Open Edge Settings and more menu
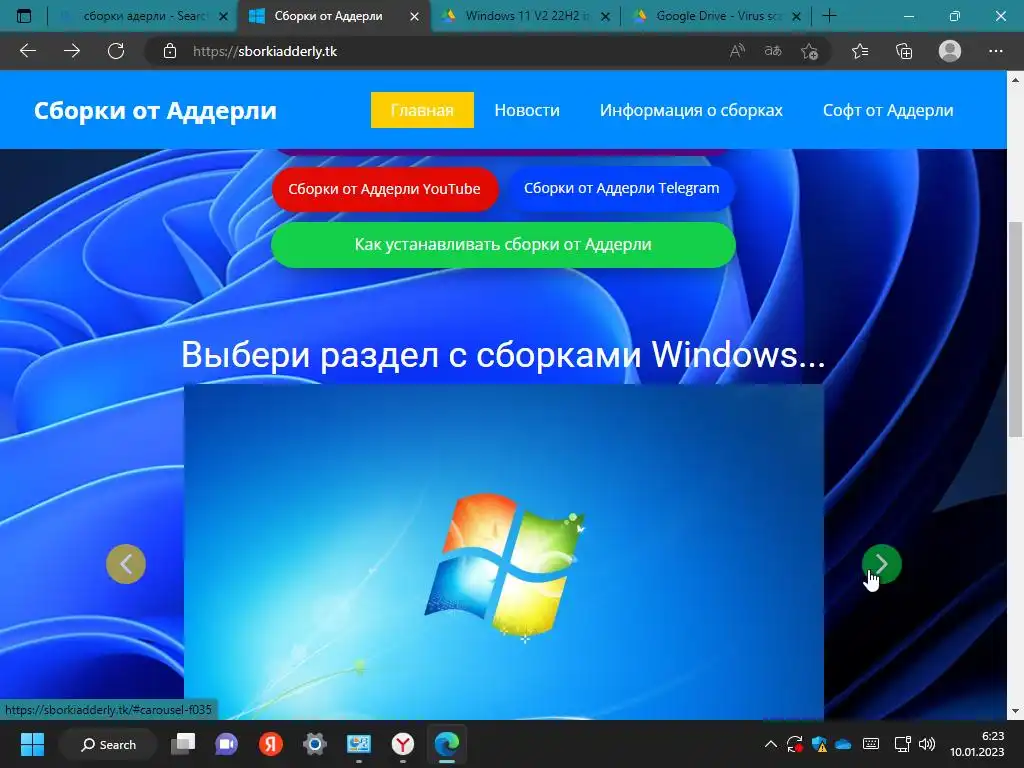Screen dimensions: 1024x768 coord(995,51)
